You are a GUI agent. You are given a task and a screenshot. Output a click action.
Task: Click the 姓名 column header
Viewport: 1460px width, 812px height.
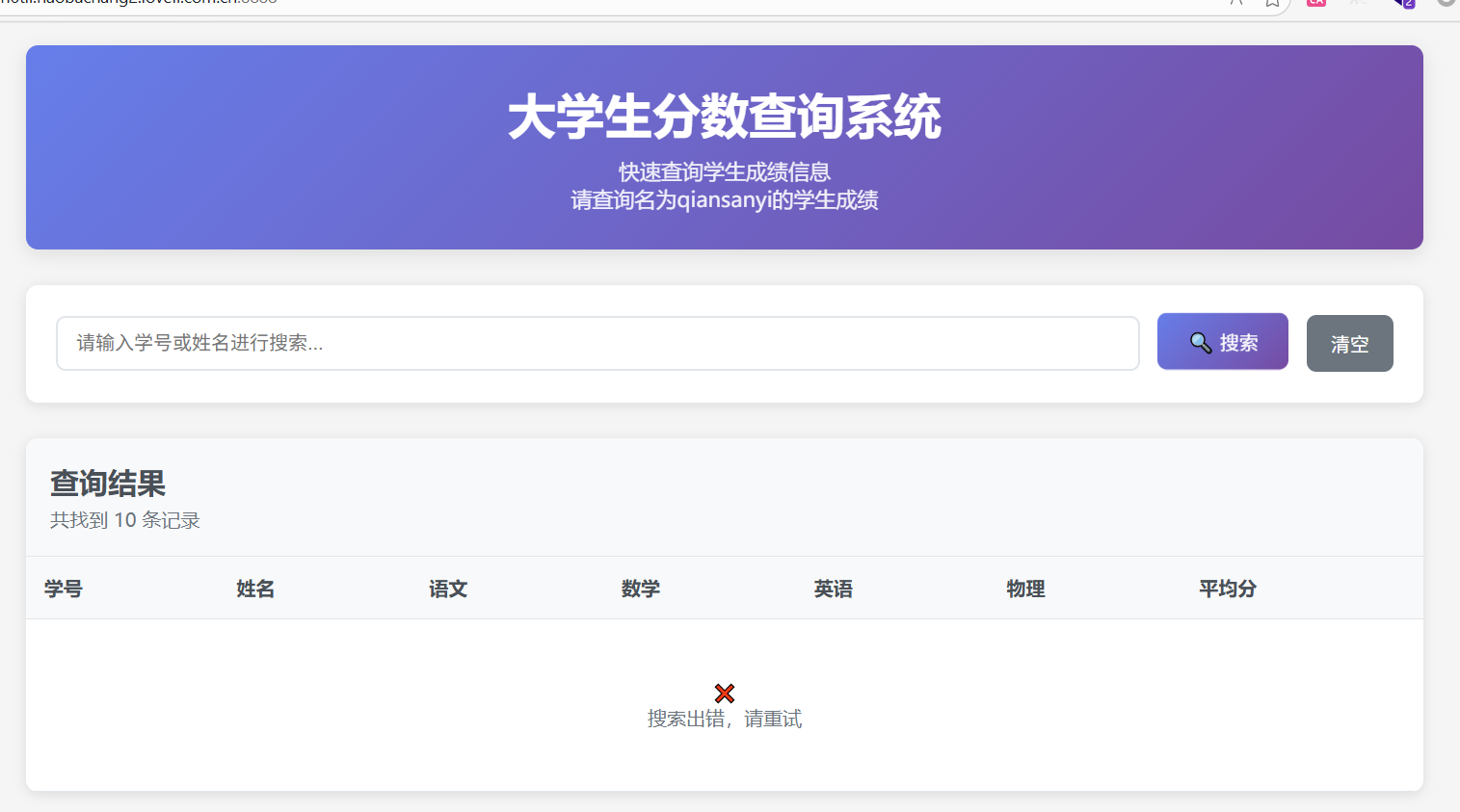(x=255, y=589)
